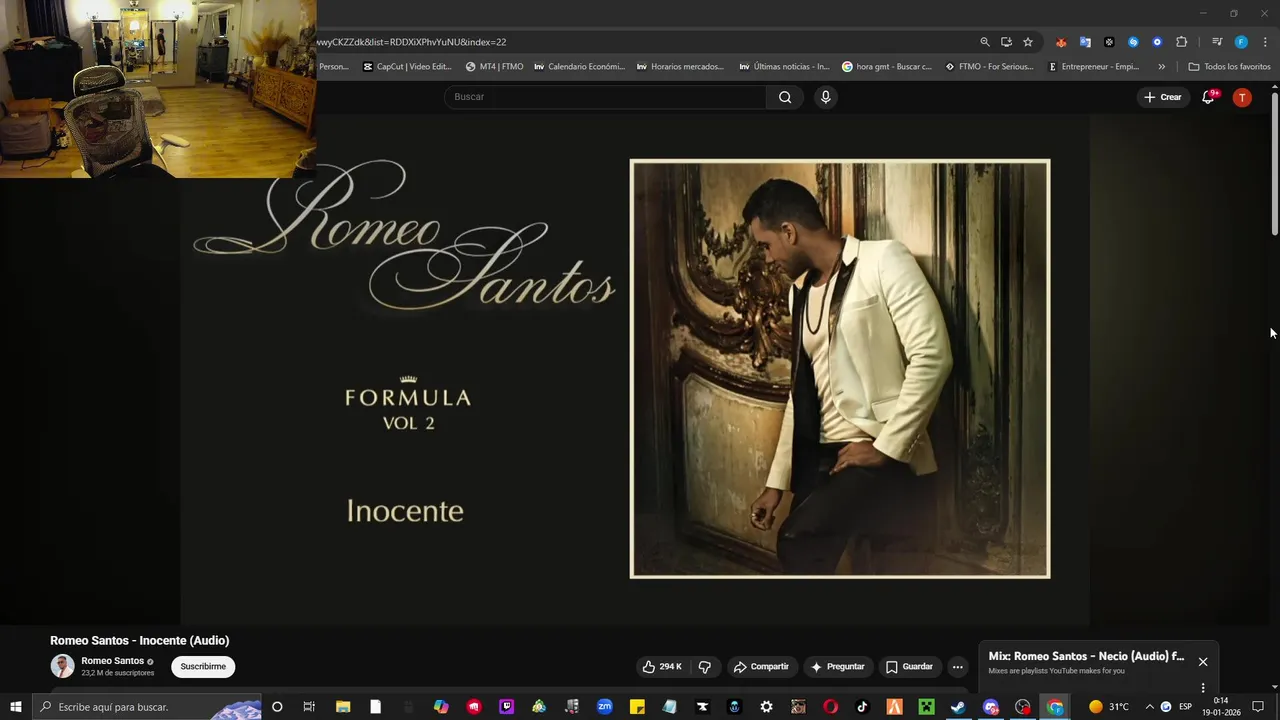The image size is (1280, 720).
Task: Open more actions three-dot button under video
Action: point(957,667)
